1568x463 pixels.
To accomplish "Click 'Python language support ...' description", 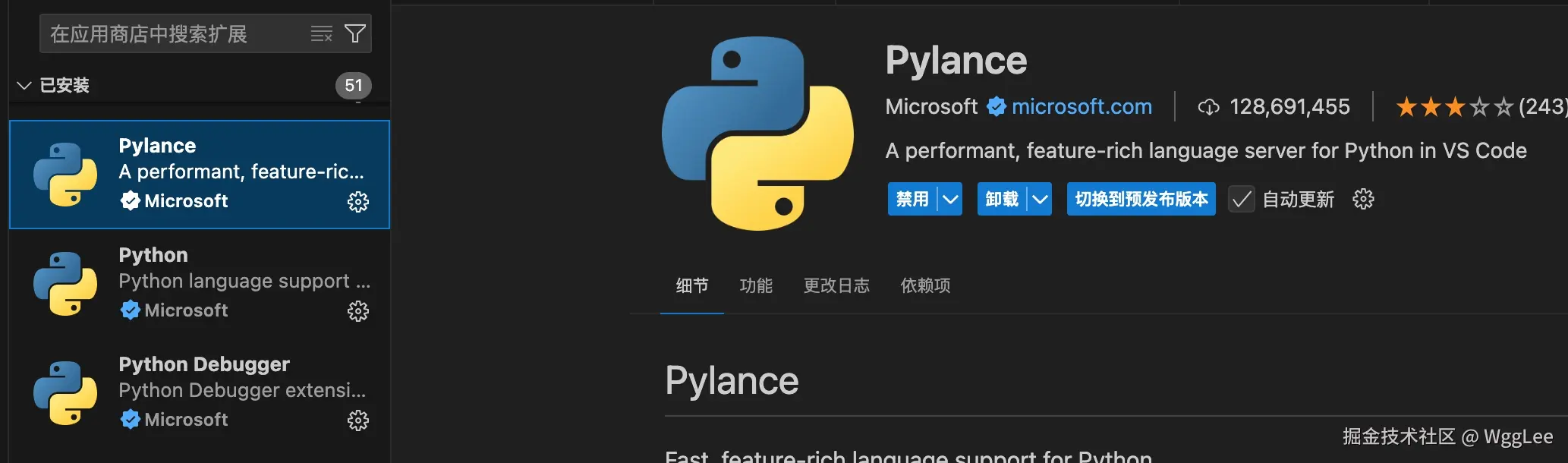I will (244, 281).
